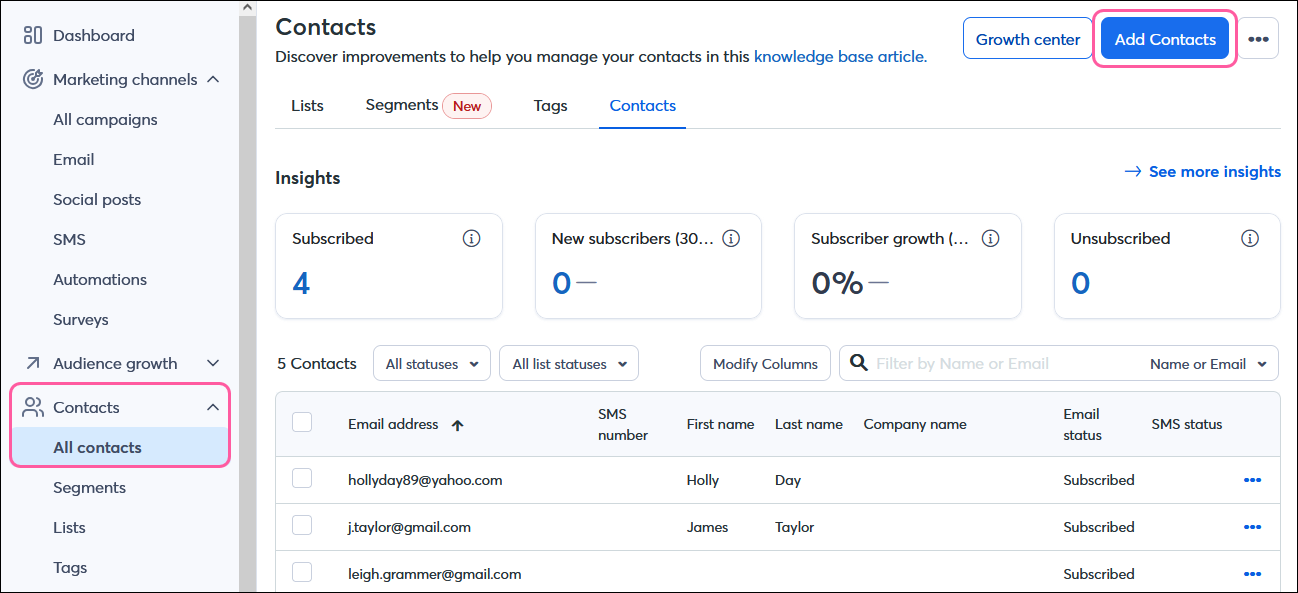This screenshot has height=593, width=1298.
Task: Click the New badge on Segments tab
Action: (467, 106)
